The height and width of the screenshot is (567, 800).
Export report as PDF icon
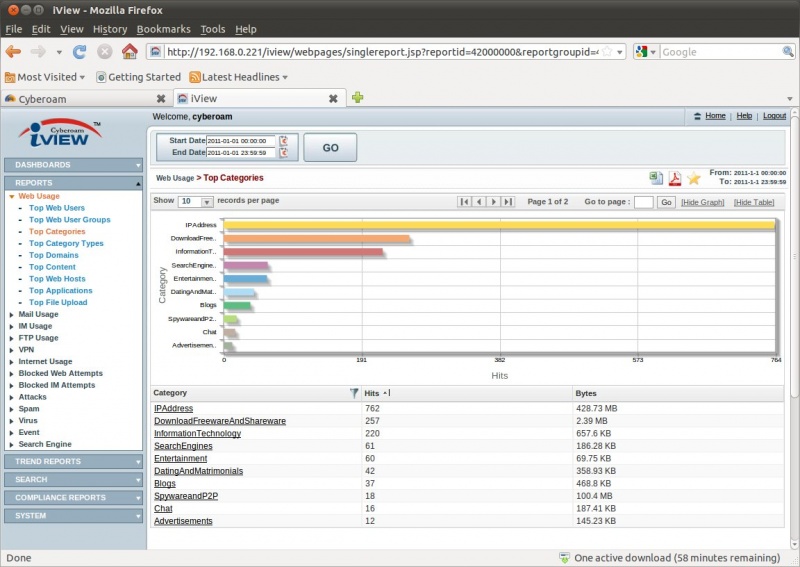click(675, 178)
